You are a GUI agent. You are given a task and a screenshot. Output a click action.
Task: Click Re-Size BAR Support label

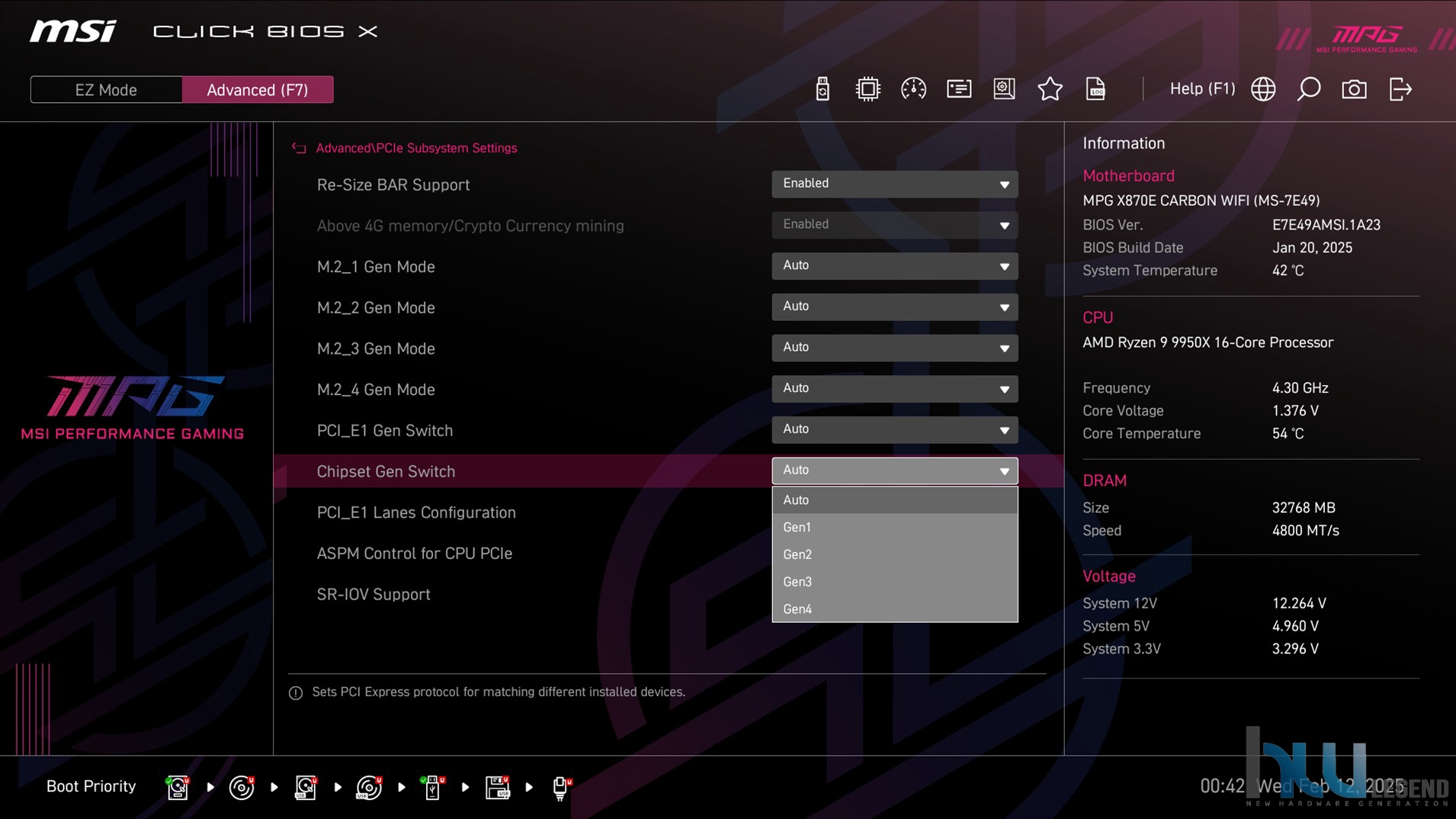[393, 185]
